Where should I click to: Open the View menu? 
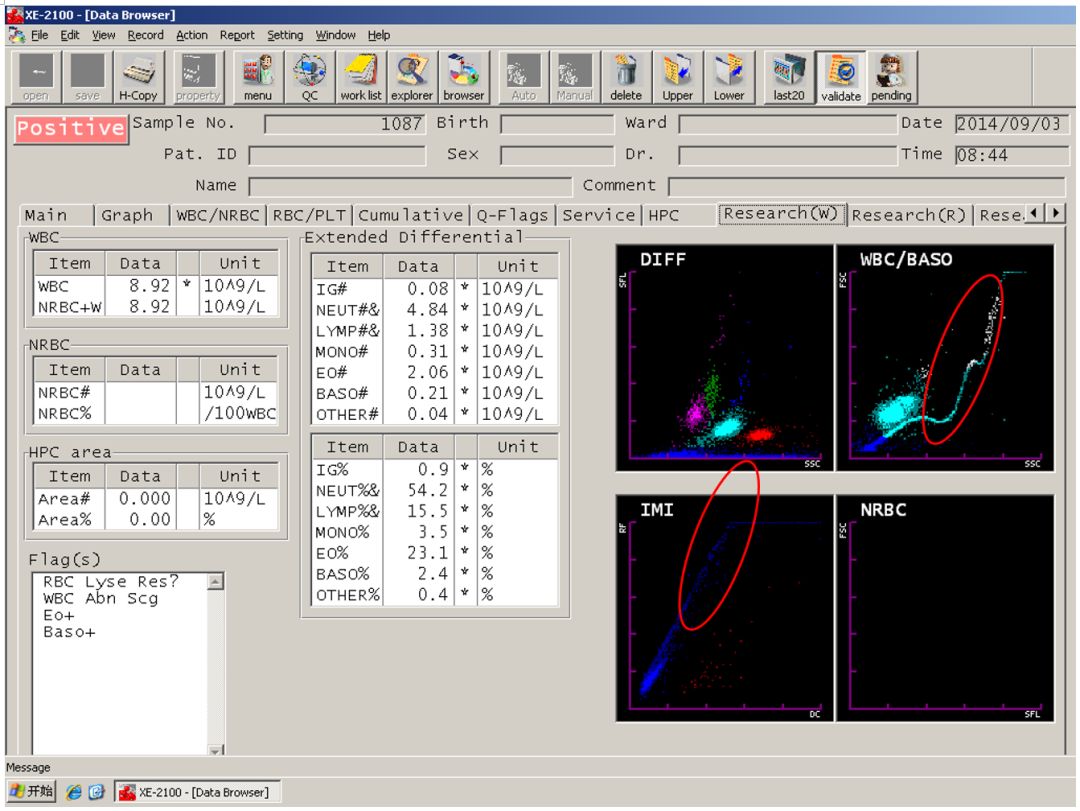pos(103,35)
